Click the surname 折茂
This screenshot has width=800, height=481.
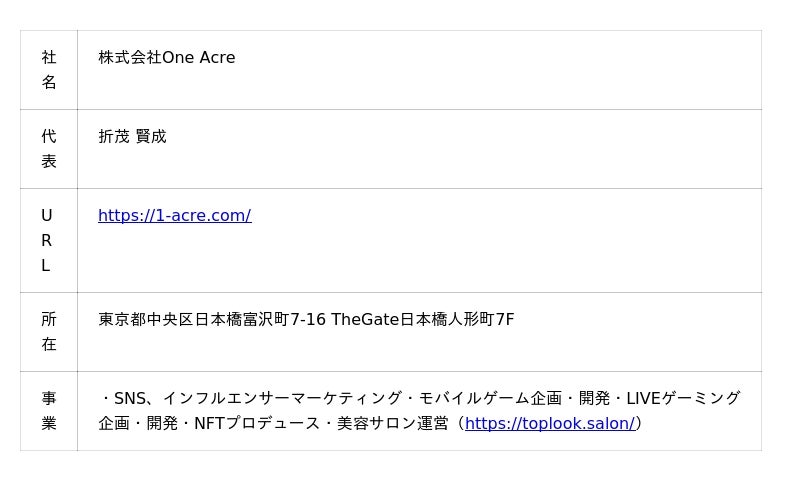(x=114, y=136)
